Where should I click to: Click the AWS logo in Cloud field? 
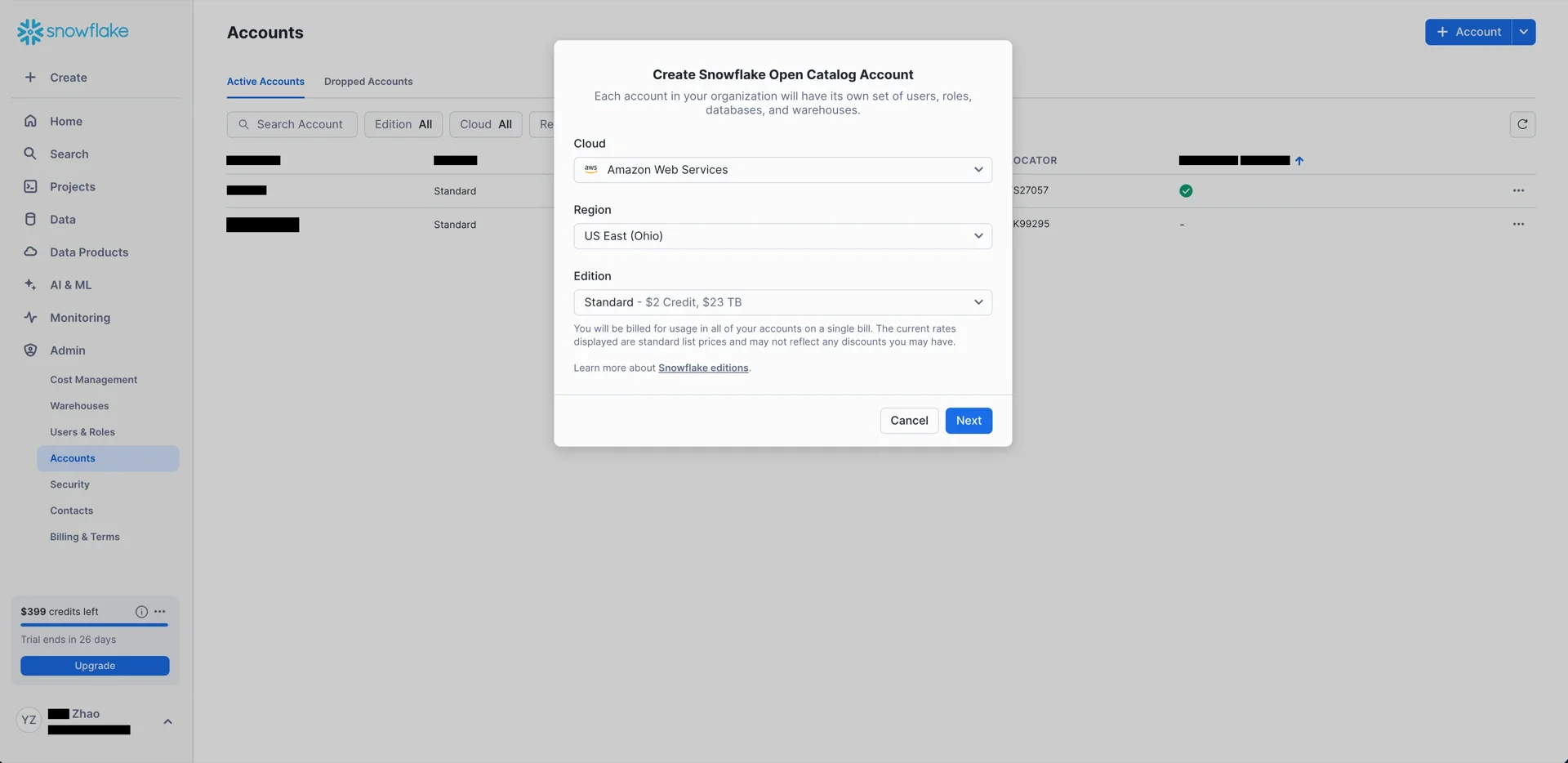pyautogui.click(x=591, y=169)
